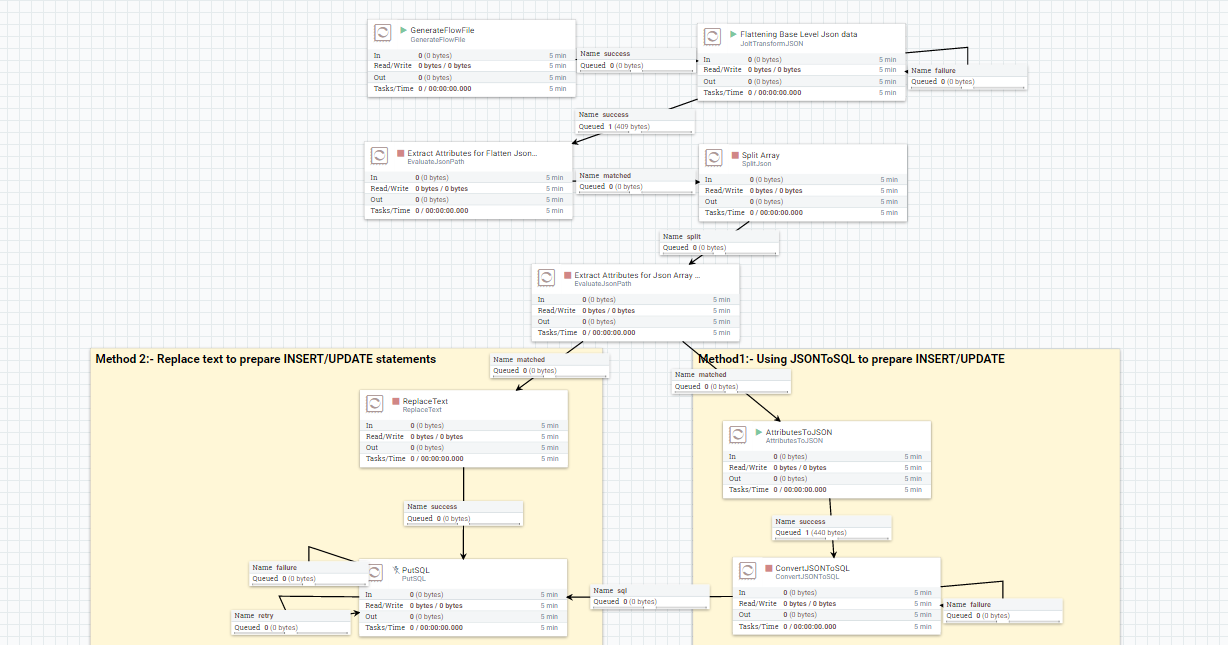
Task: Click the AttributesToJSON processor icon
Action: coord(737,434)
